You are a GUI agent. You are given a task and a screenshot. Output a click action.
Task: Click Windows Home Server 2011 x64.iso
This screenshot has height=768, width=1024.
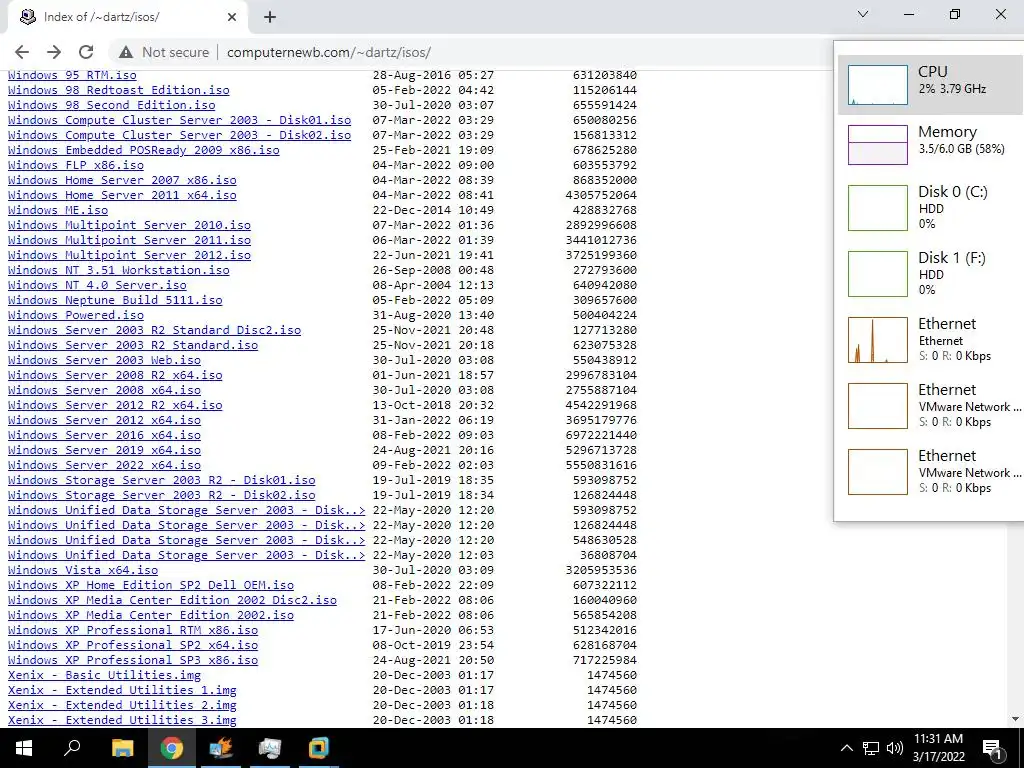[x=122, y=195]
